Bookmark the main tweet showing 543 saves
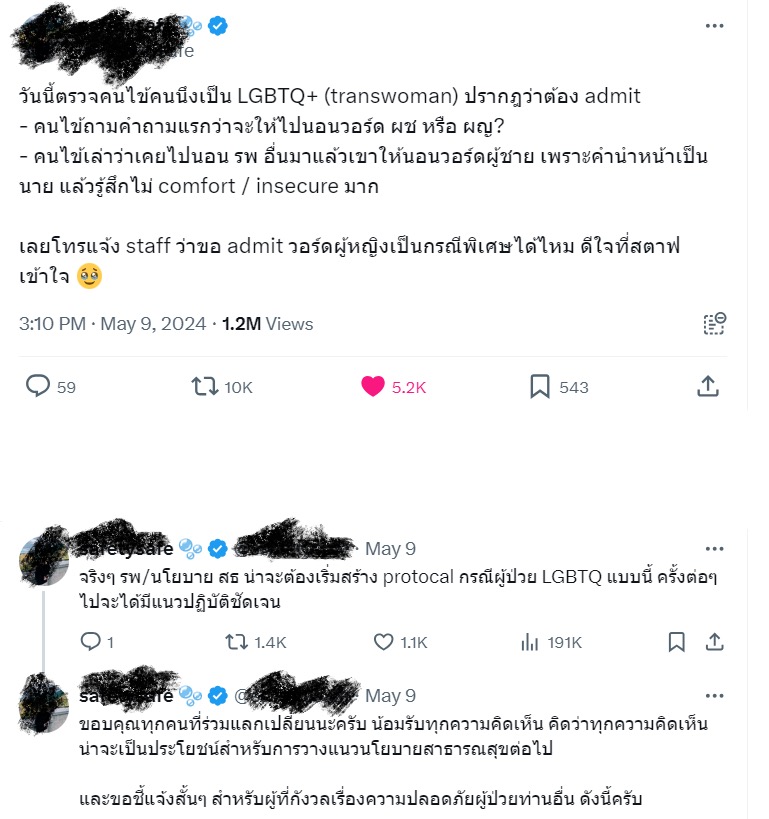 540,387
